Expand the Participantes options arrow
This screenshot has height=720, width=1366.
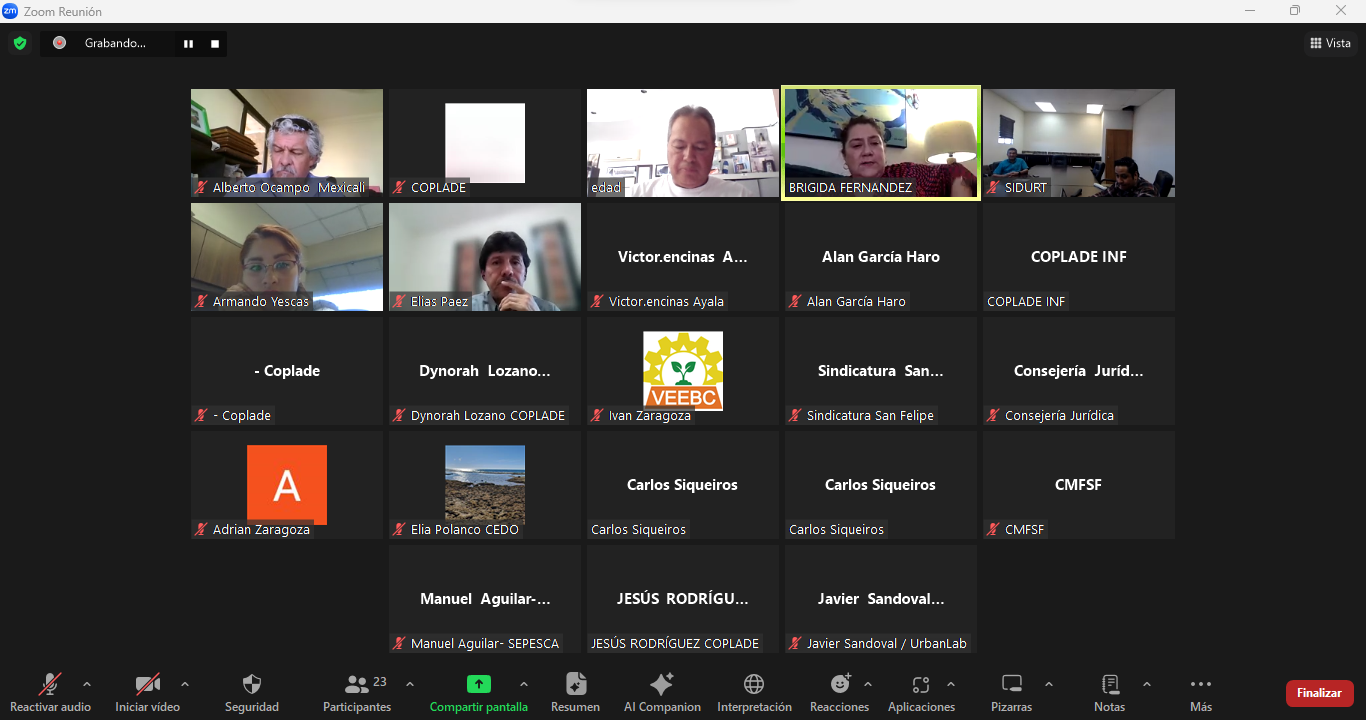tap(410, 684)
